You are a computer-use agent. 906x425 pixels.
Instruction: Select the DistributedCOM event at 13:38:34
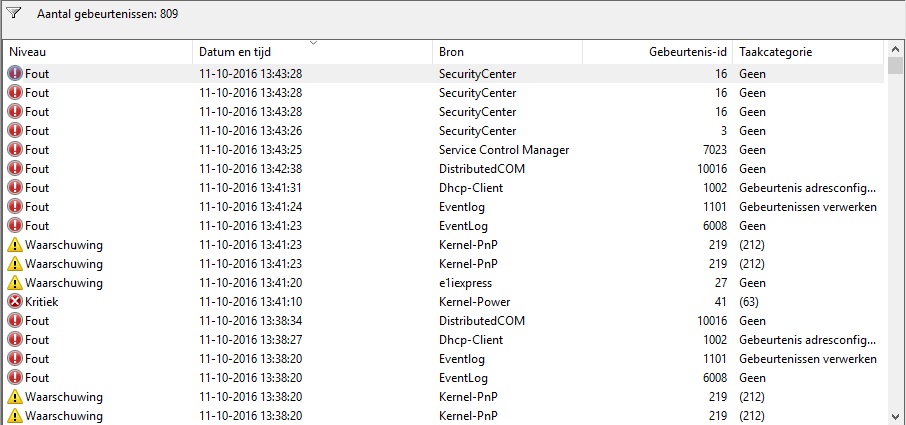point(444,321)
